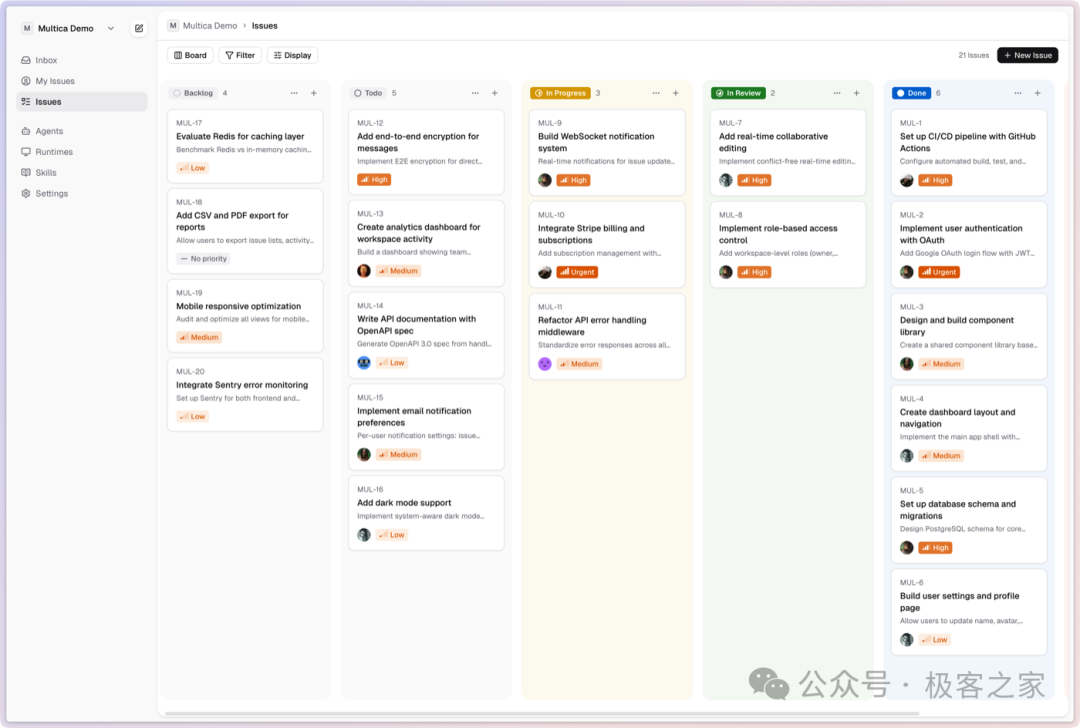
Task: Click the assignee avatar on MUL-8
Action: pos(726,272)
